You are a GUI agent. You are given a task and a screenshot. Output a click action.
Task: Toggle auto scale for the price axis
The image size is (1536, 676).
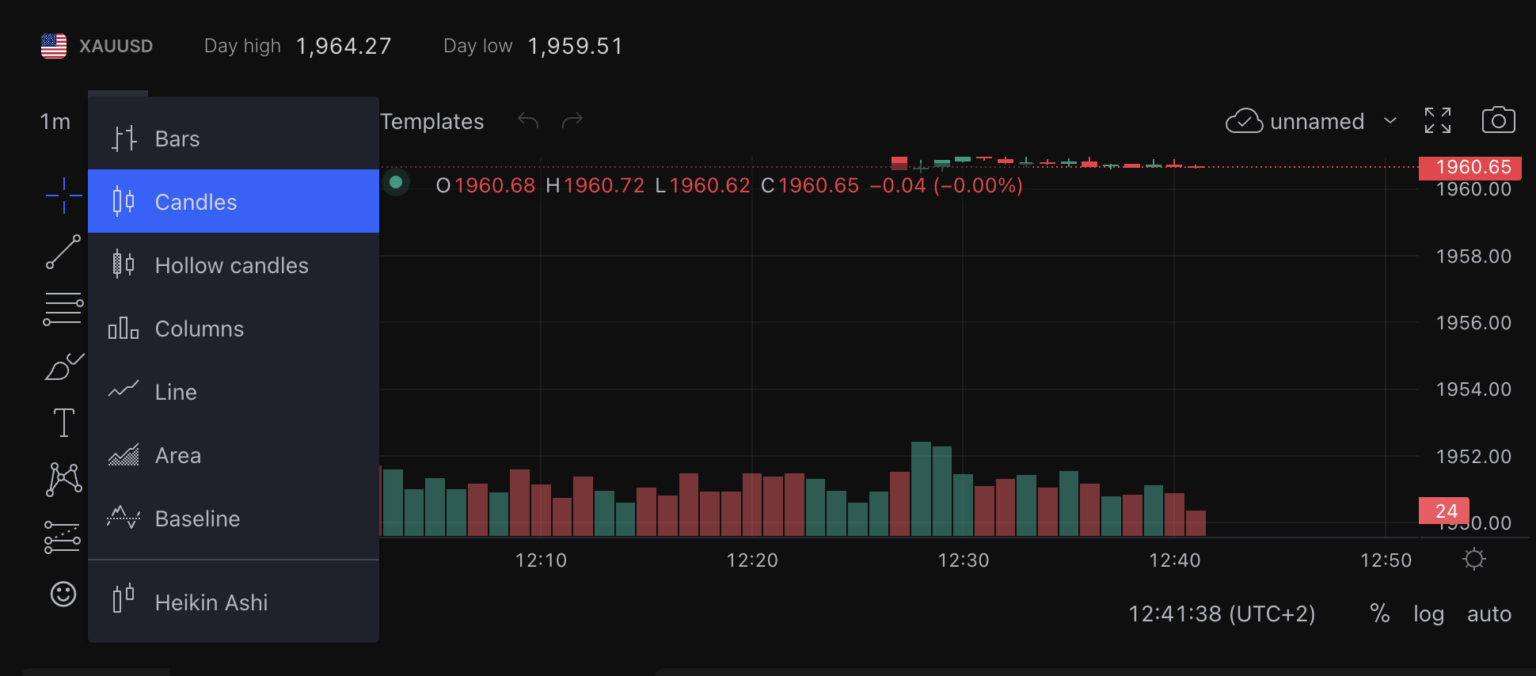tap(1489, 613)
